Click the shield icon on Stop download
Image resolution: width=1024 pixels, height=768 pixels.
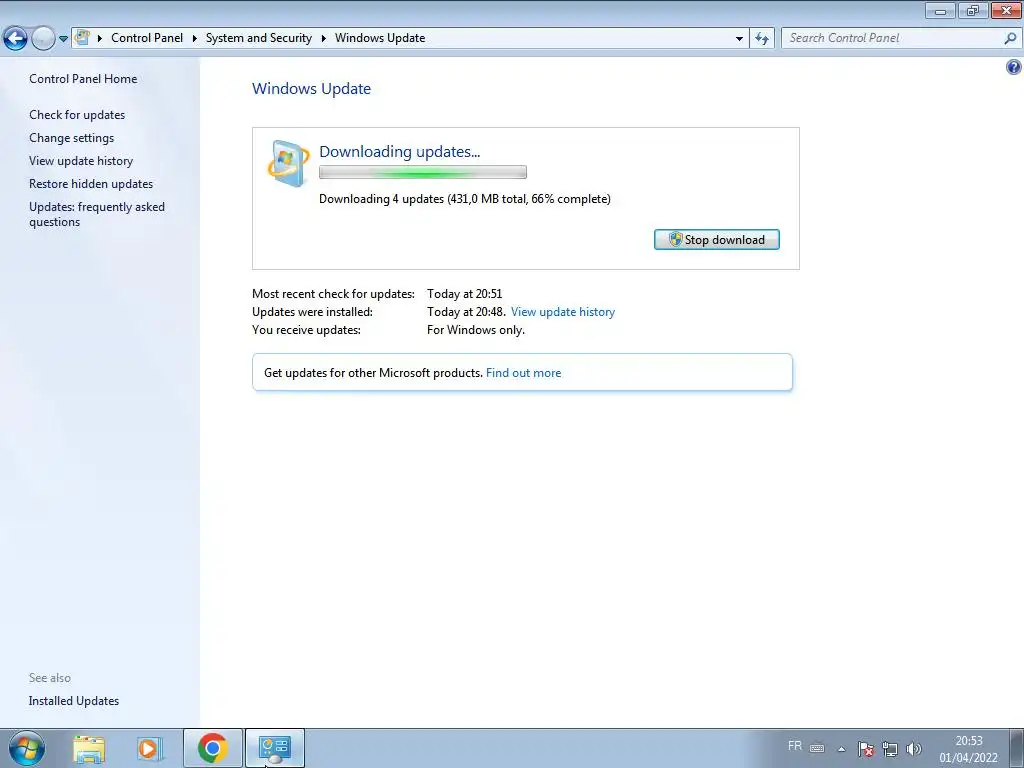pos(675,240)
